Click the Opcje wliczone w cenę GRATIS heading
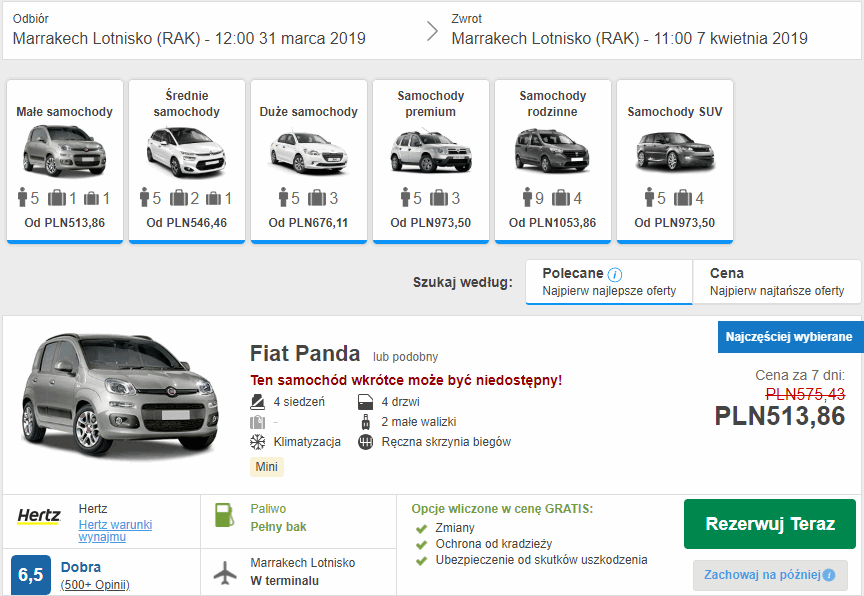The width and height of the screenshot is (864, 596). 502,509
